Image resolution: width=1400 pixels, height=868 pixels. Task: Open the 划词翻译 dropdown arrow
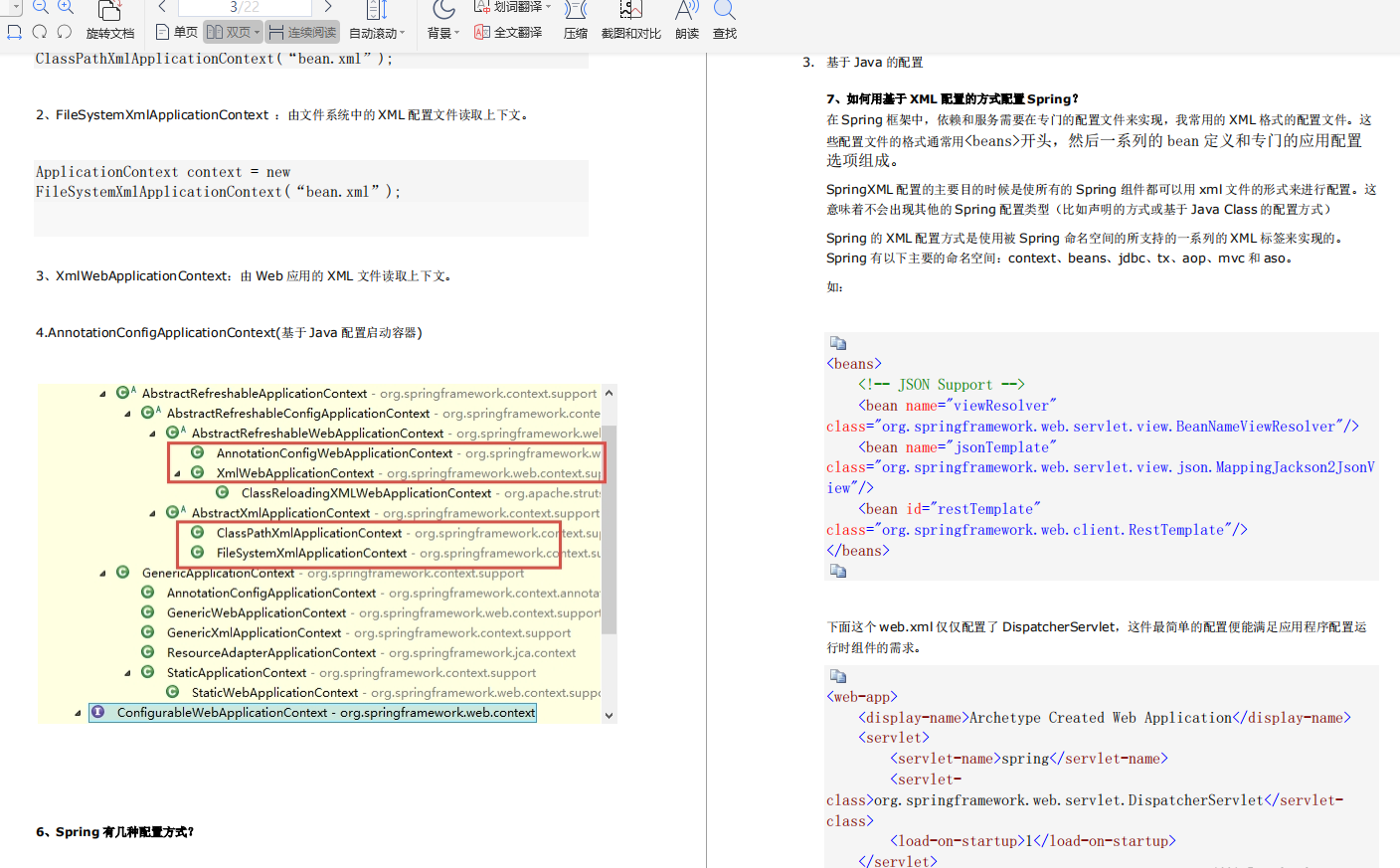pyautogui.click(x=548, y=7)
